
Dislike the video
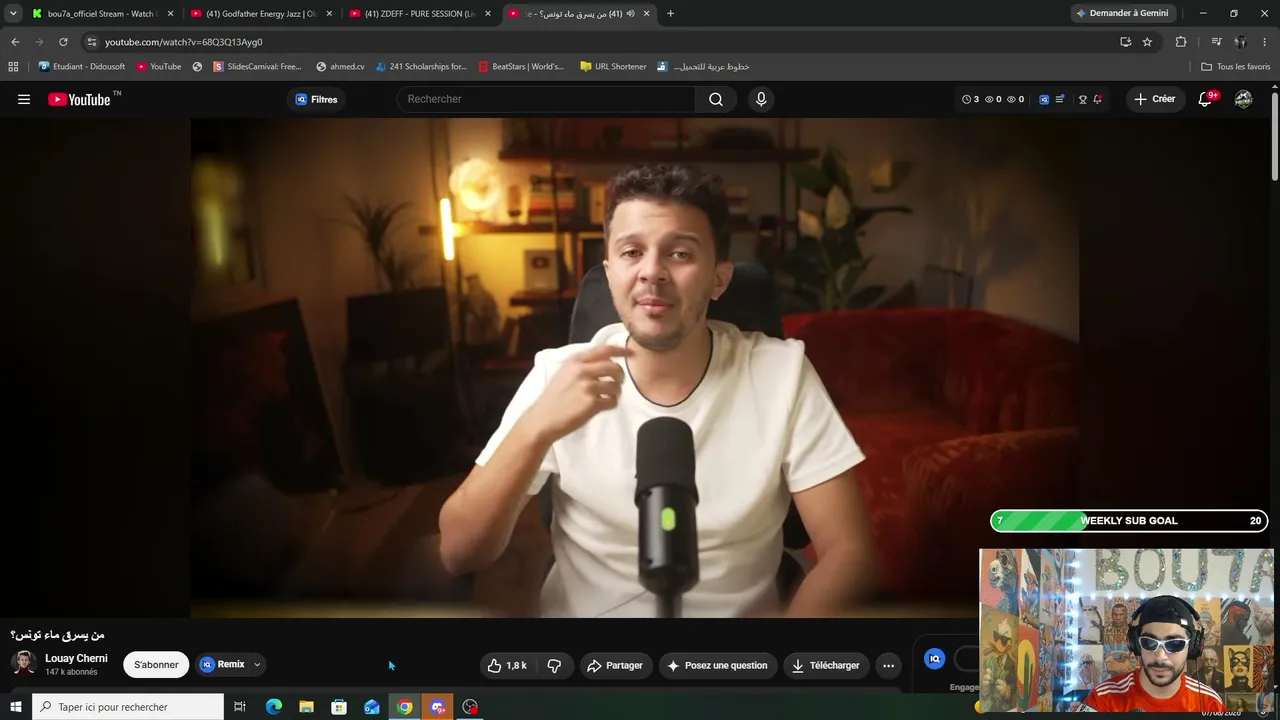pos(554,665)
